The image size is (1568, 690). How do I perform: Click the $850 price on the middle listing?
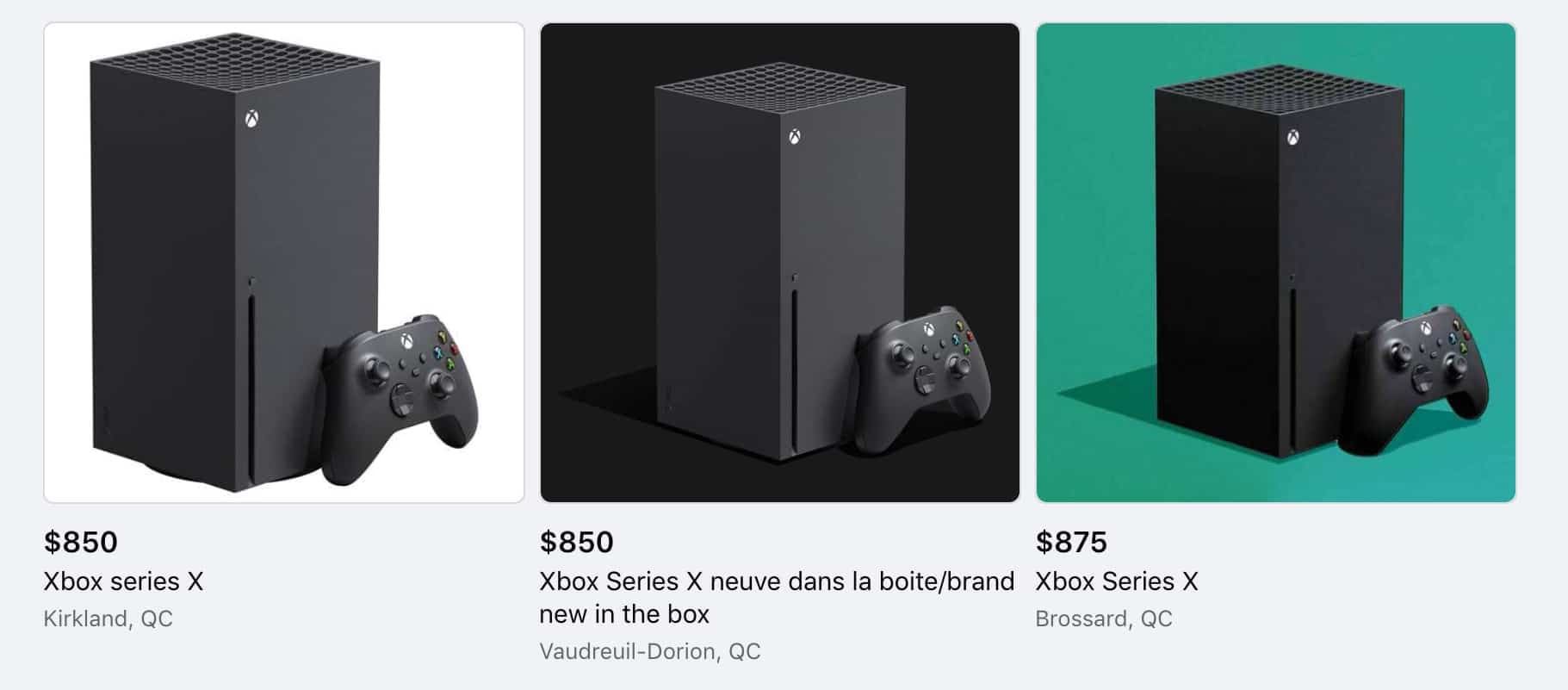click(575, 543)
